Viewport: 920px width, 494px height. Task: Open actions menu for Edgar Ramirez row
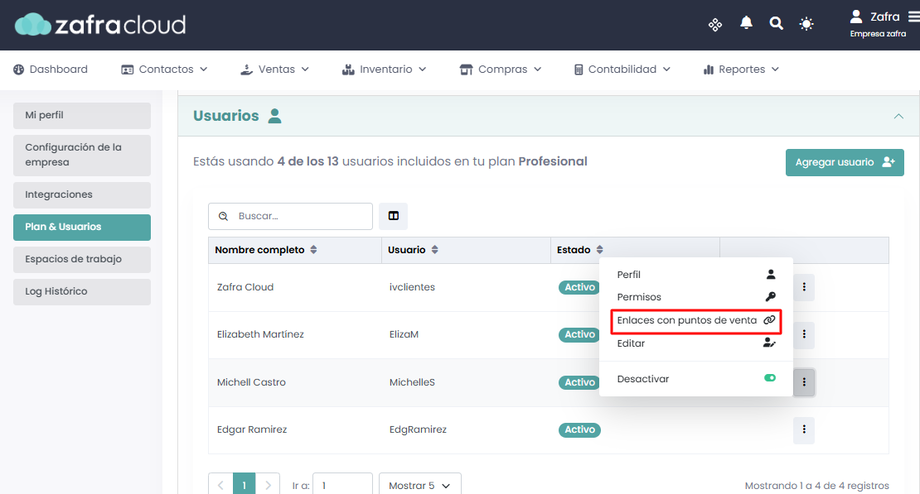[804, 429]
